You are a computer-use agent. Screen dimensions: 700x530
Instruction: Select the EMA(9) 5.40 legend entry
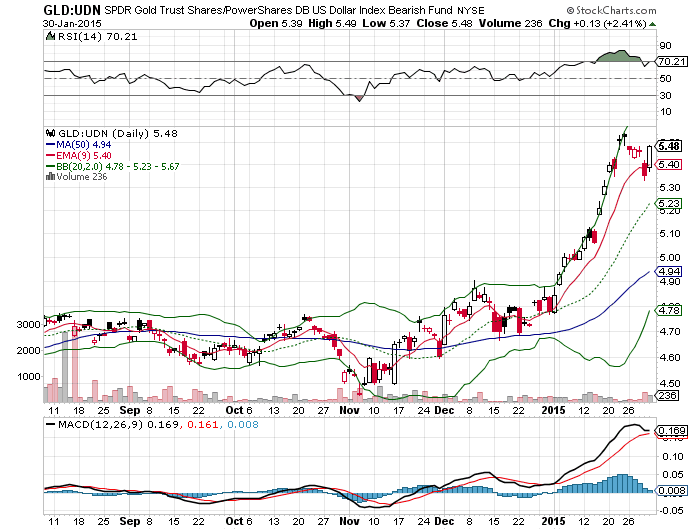pyautogui.click(x=83, y=155)
